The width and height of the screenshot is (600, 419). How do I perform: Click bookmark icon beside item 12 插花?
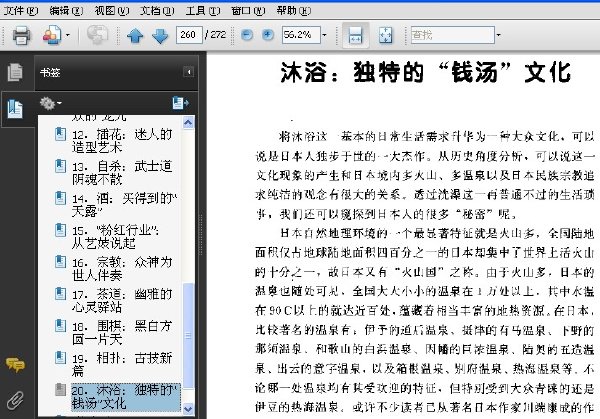(60, 134)
